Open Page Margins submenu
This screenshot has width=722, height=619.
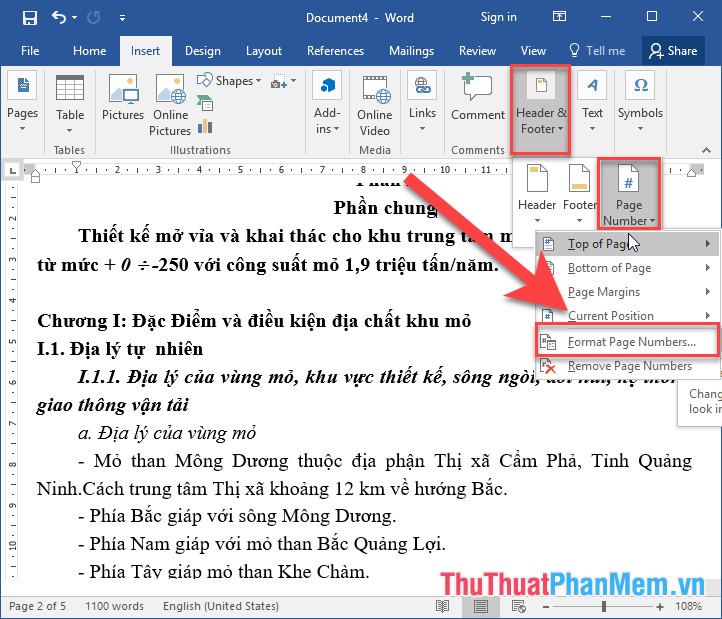(x=627, y=292)
